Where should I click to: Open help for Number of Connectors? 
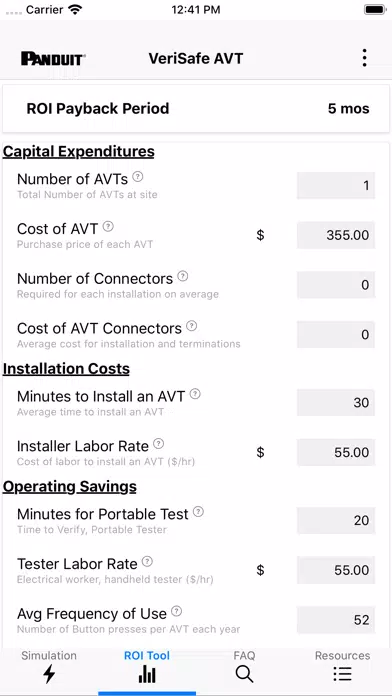pyautogui.click(x=182, y=277)
